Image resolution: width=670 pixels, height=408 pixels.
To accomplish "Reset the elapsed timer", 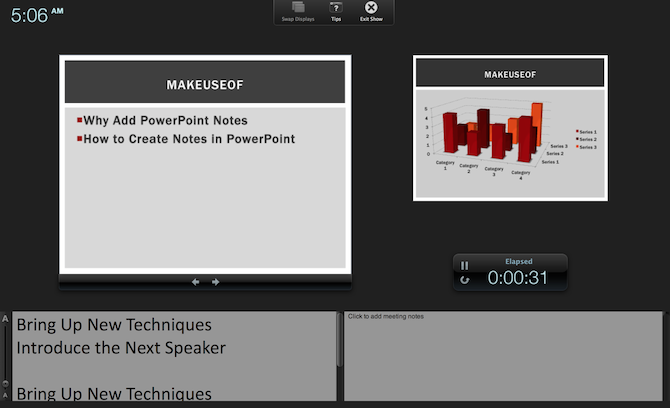I will [464, 280].
